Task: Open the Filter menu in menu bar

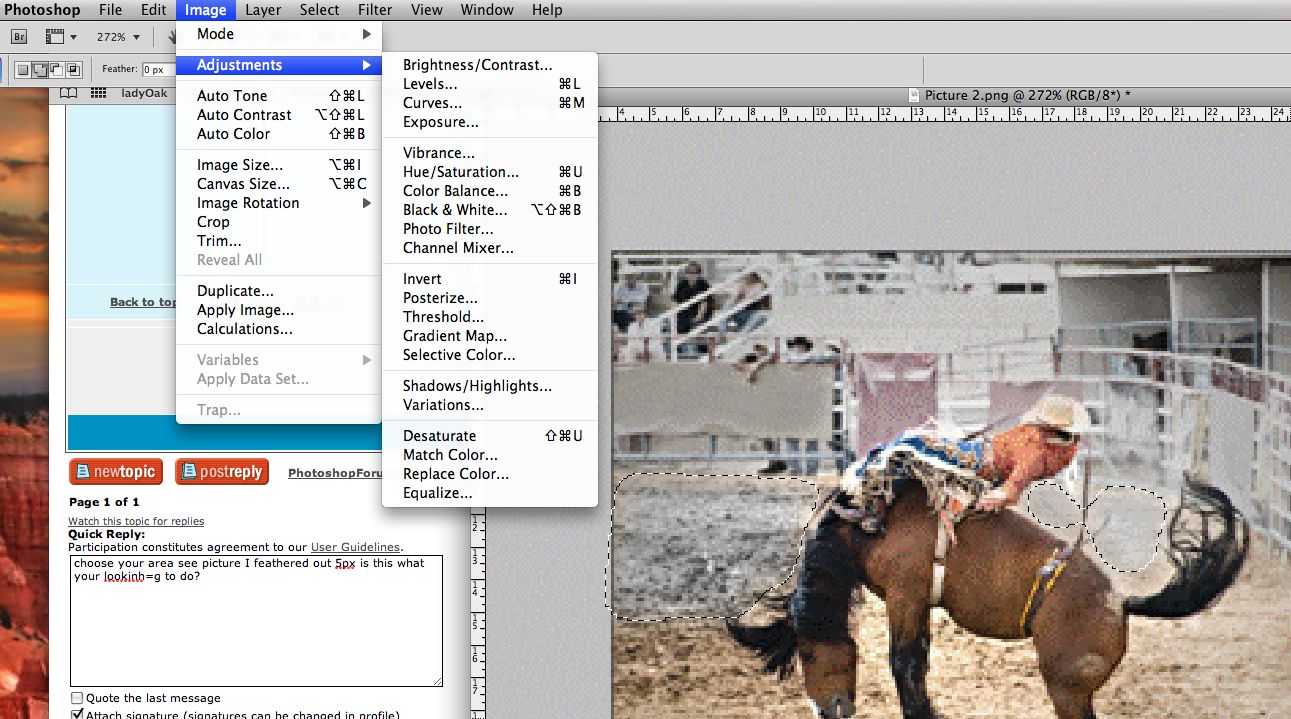Action: 375,10
